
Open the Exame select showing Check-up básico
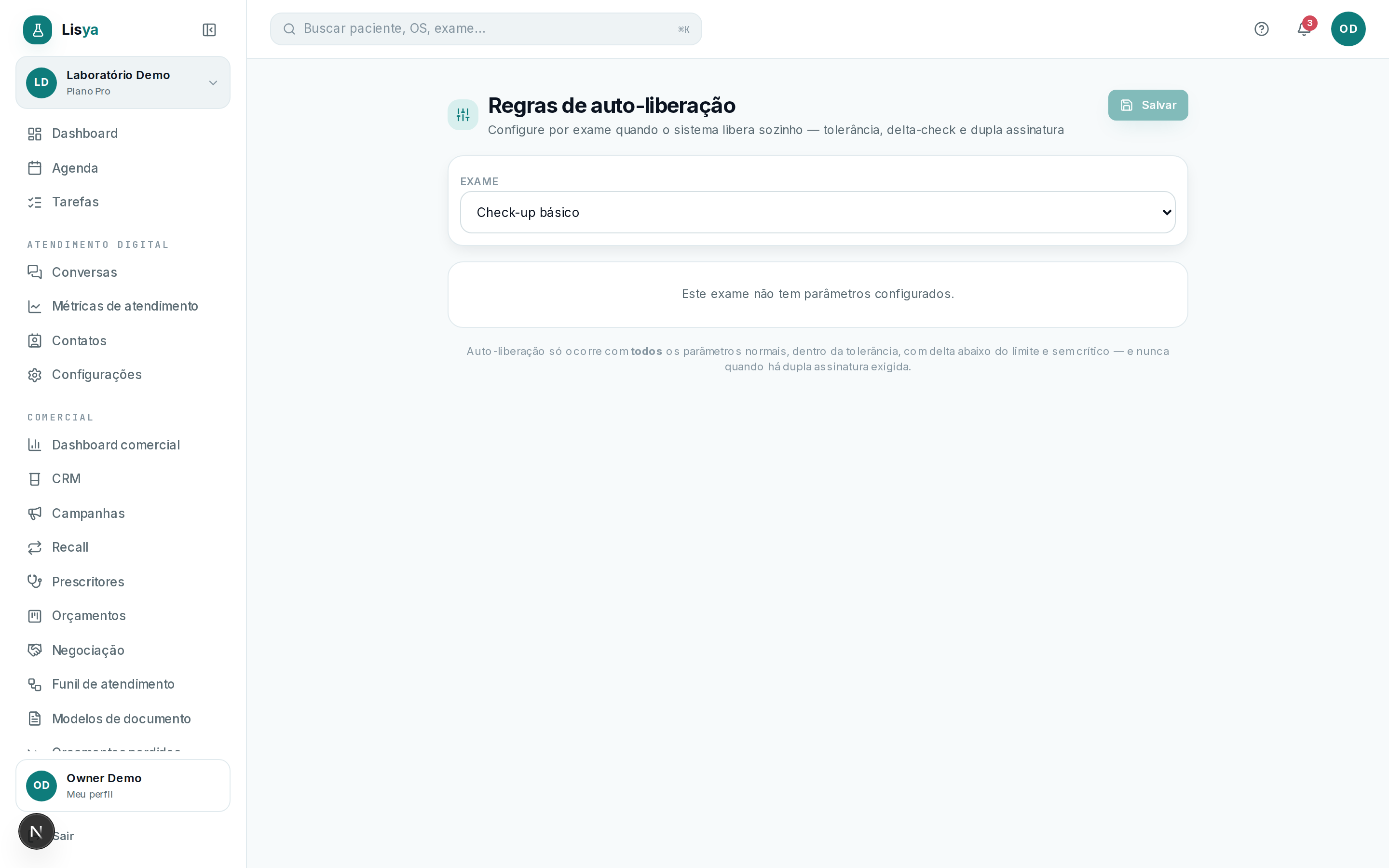point(817,212)
